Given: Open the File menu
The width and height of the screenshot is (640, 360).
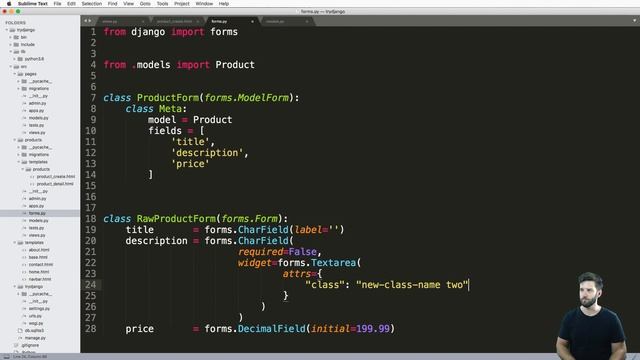Looking at the screenshot, I should (58, 4).
